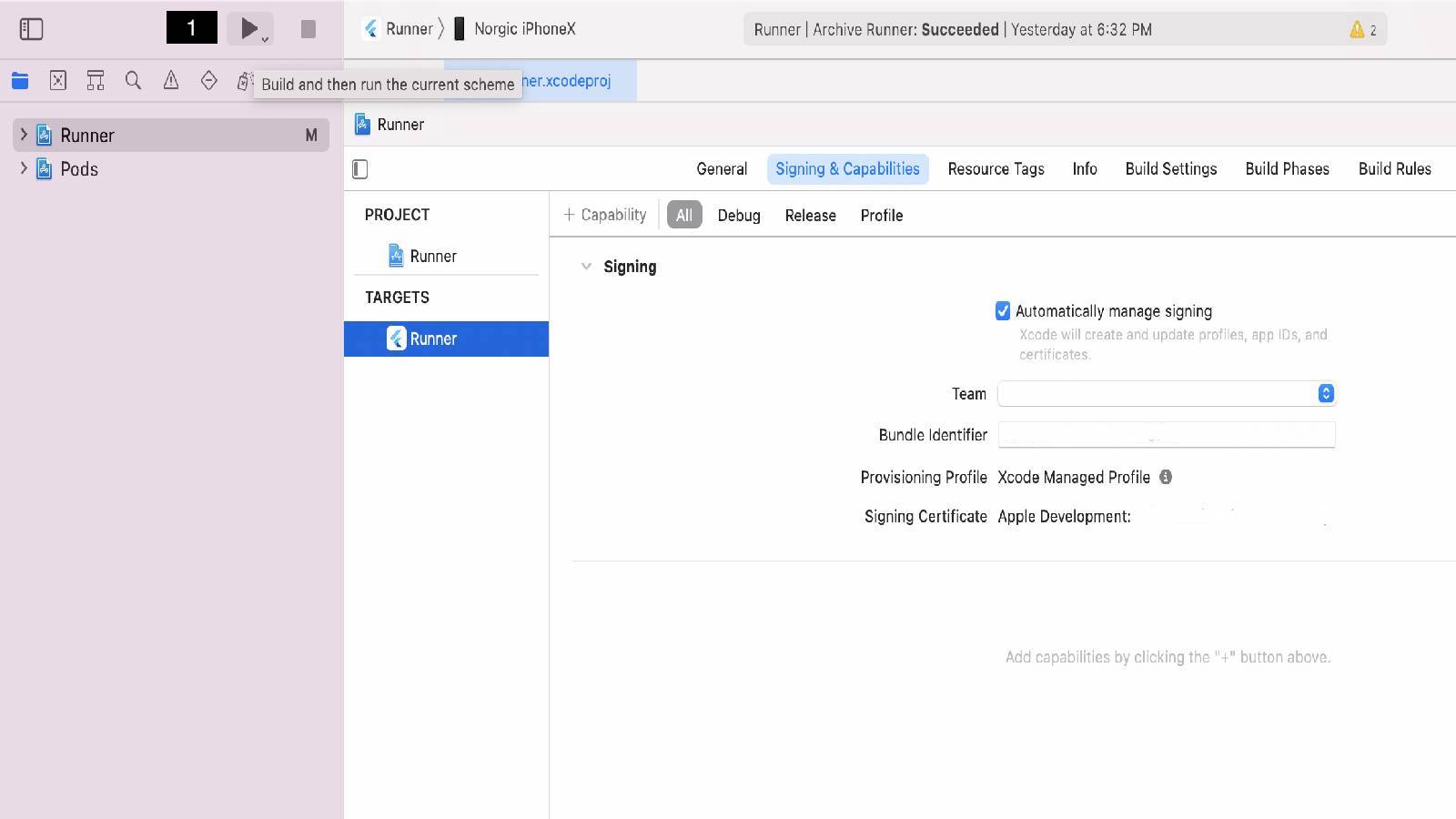Viewport: 1456px width, 819px height.
Task: Expand the Runner project in navigator
Action: 24,135
